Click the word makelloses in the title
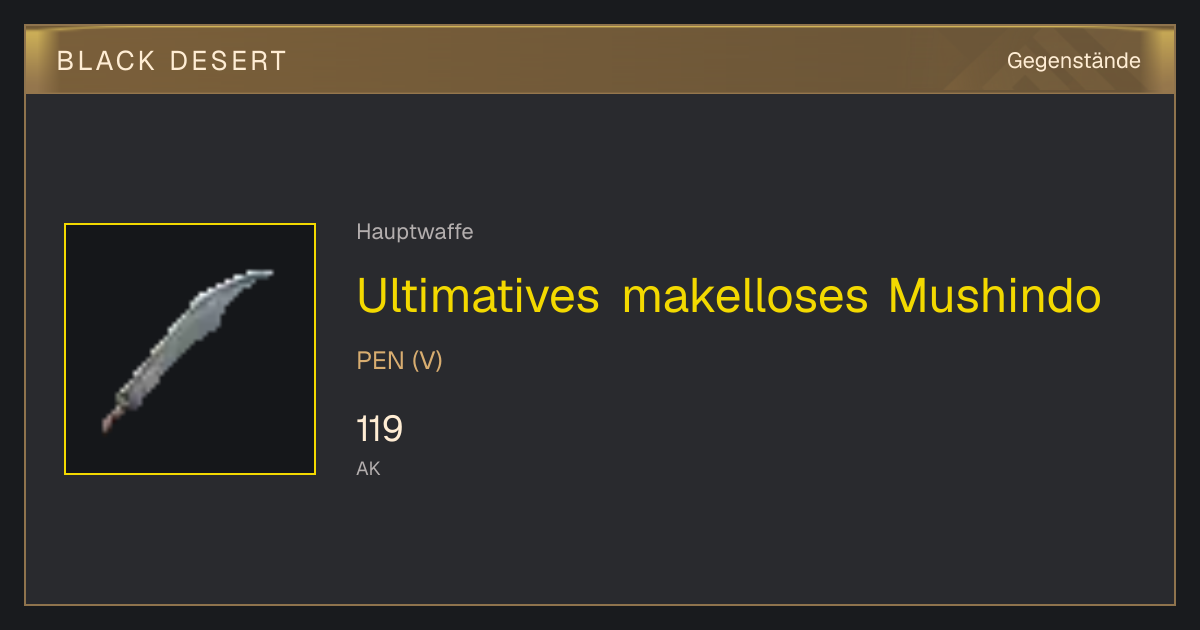Image resolution: width=1200 pixels, height=630 pixels. pyautogui.click(x=744, y=296)
